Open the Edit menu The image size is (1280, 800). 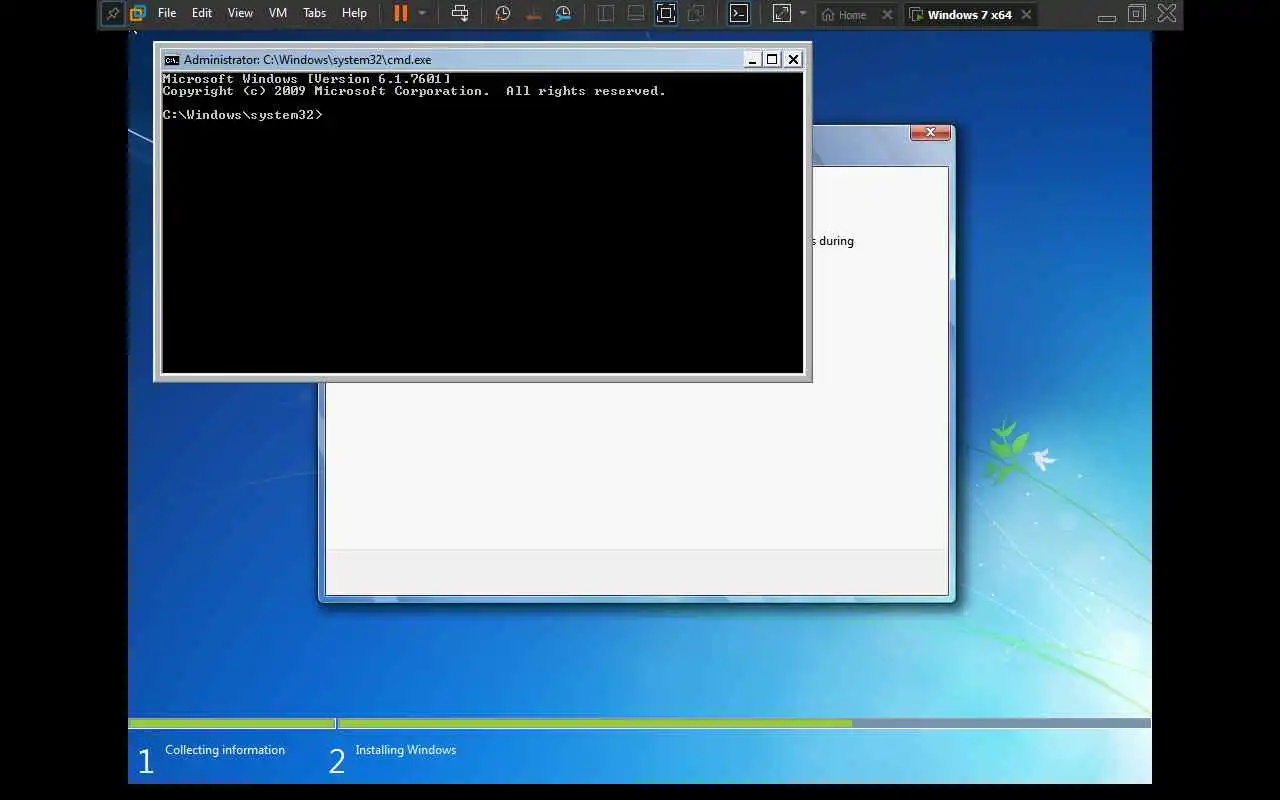tap(202, 14)
